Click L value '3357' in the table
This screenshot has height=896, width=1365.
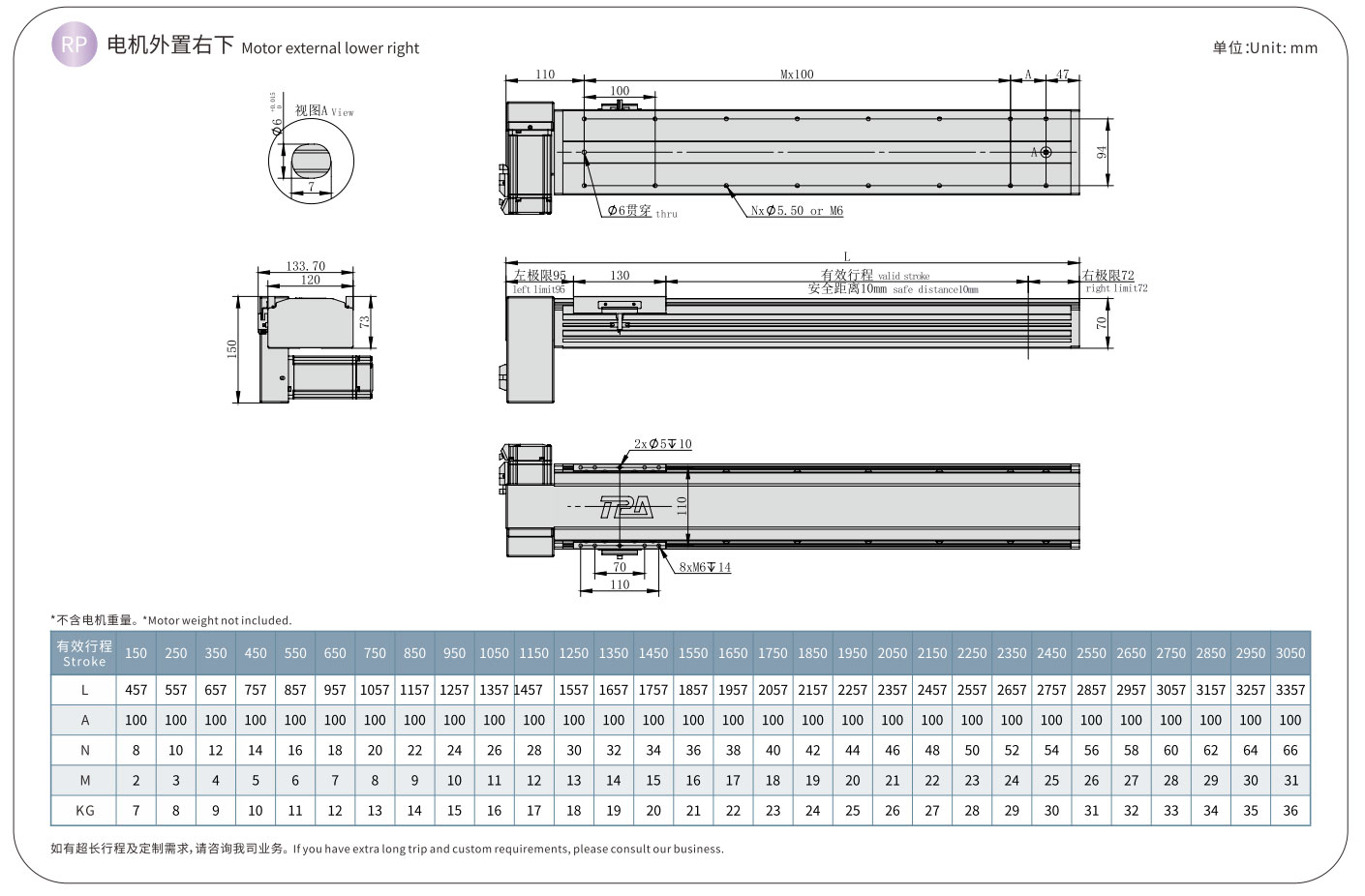click(1290, 690)
